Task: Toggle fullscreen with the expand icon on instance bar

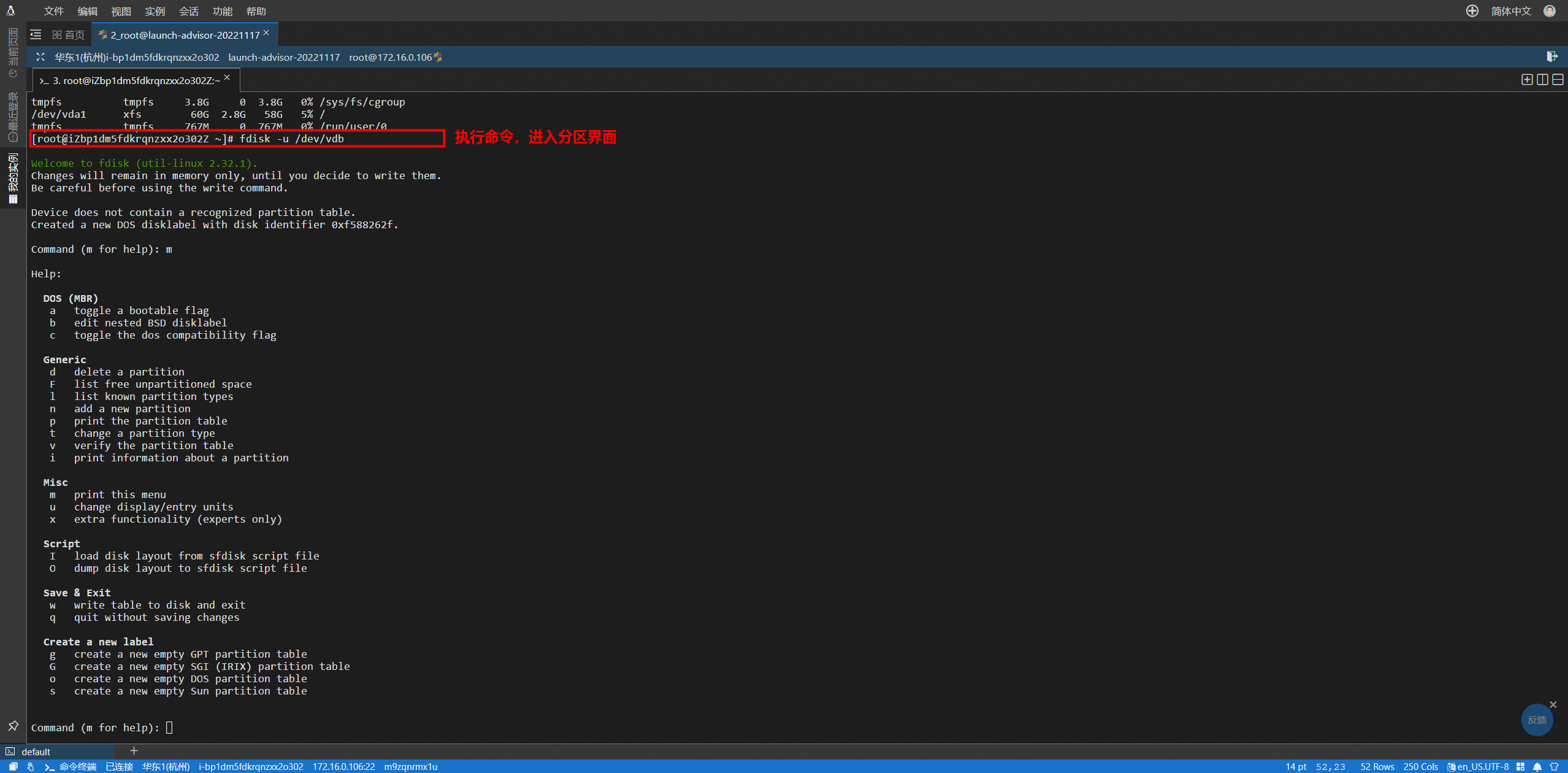Action: click(x=40, y=56)
